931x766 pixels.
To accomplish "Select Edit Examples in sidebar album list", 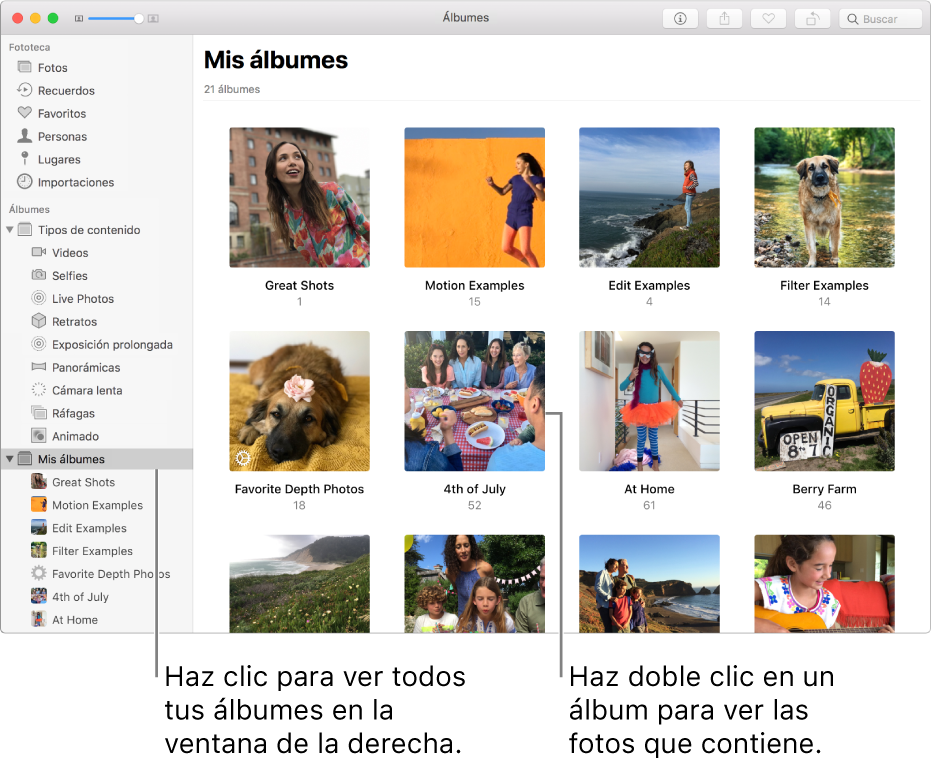I will pyautogui.click(x=89, y=529).
